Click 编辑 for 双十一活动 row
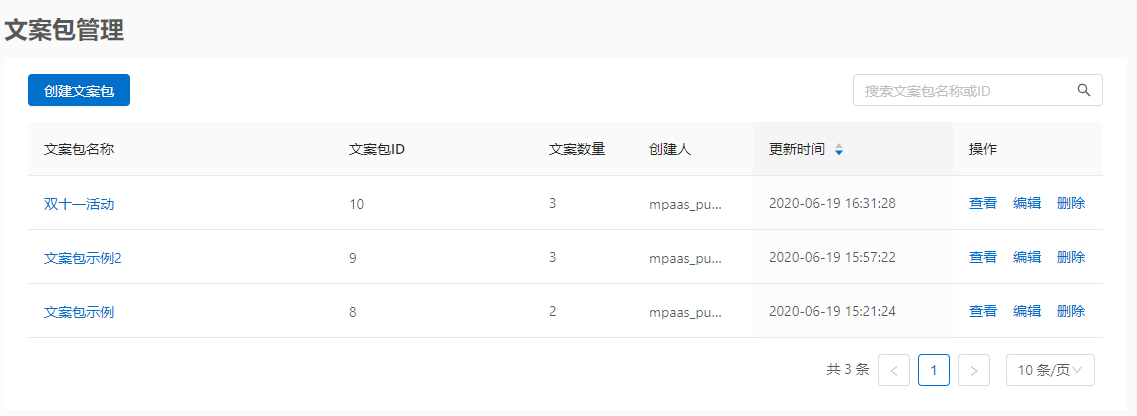 click(1027, 204)
